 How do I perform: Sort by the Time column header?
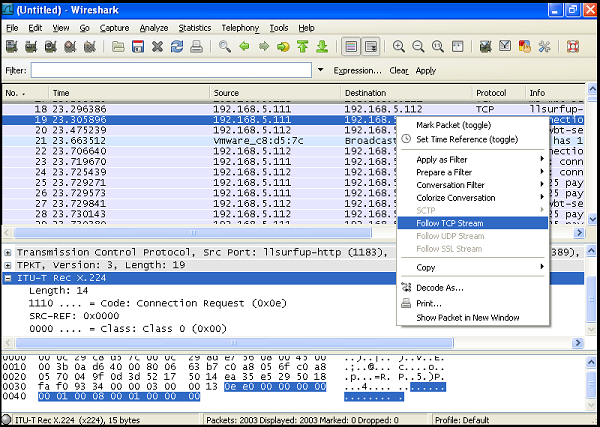[x=129, y=93]
